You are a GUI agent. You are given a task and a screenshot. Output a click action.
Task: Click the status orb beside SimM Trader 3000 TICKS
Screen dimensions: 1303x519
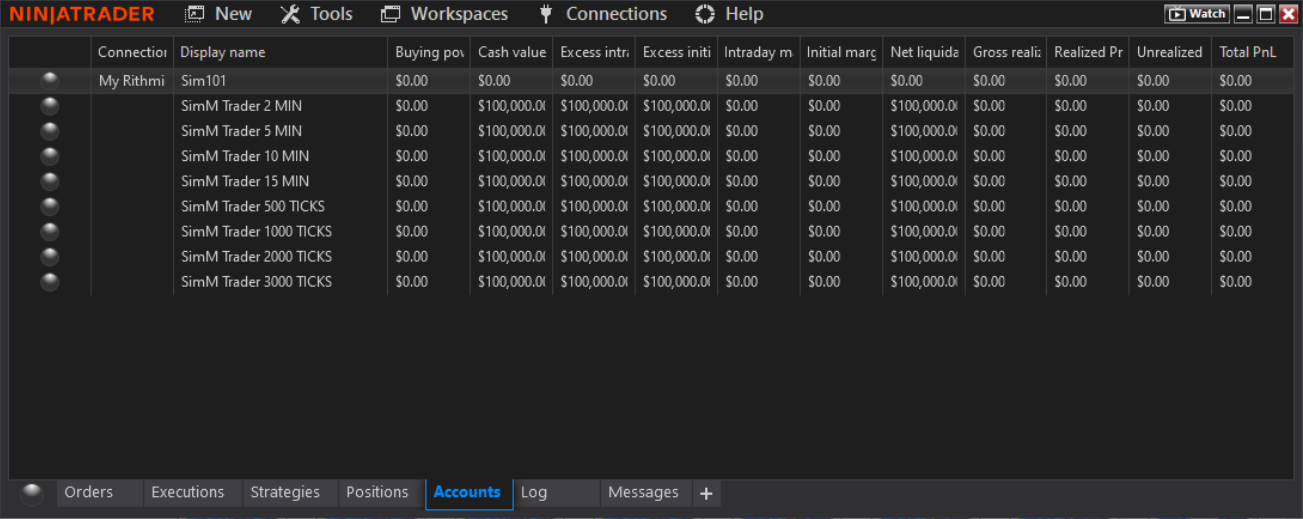(x=50, y=282)
